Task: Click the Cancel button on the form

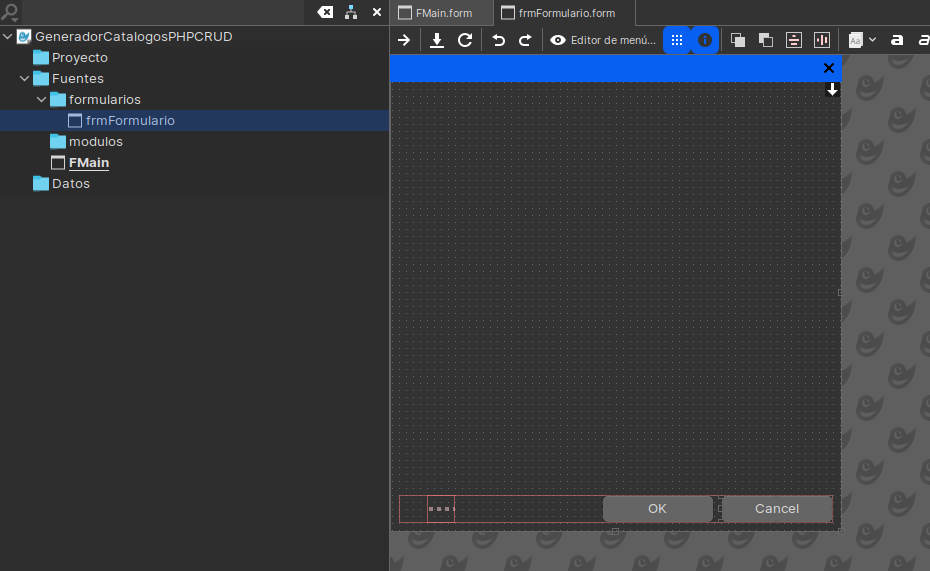Action: click(777, 509)
